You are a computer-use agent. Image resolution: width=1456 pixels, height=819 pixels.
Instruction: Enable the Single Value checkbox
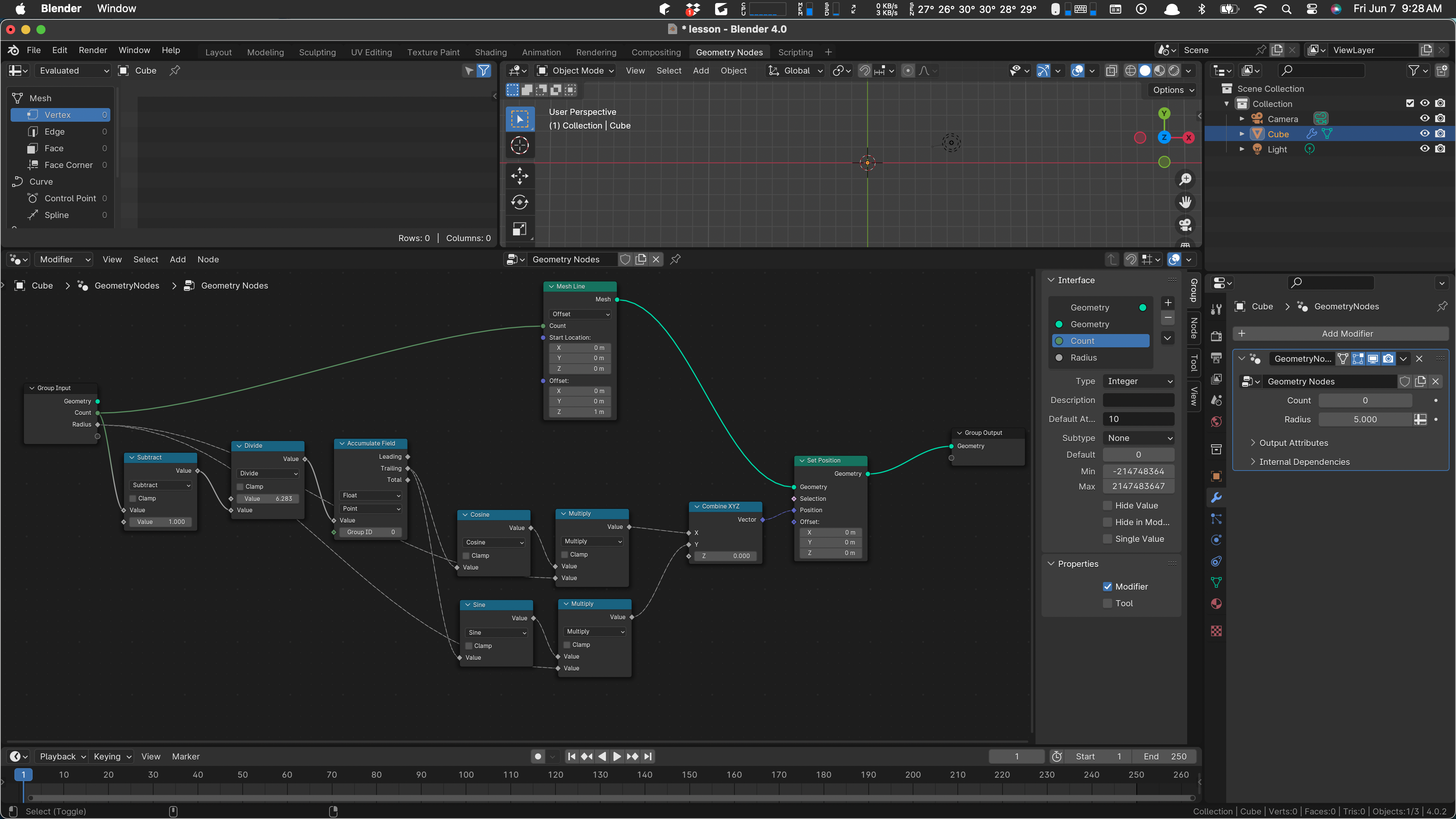1107,539
